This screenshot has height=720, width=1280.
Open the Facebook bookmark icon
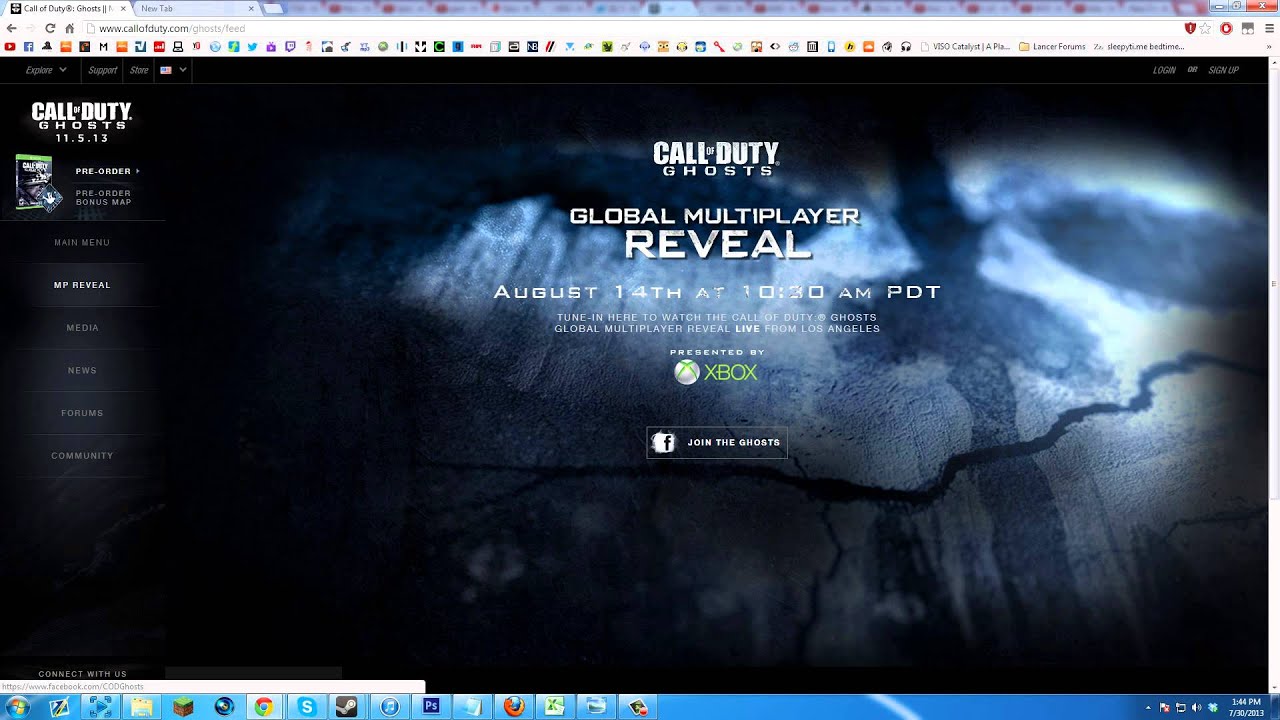click(28, 46)
